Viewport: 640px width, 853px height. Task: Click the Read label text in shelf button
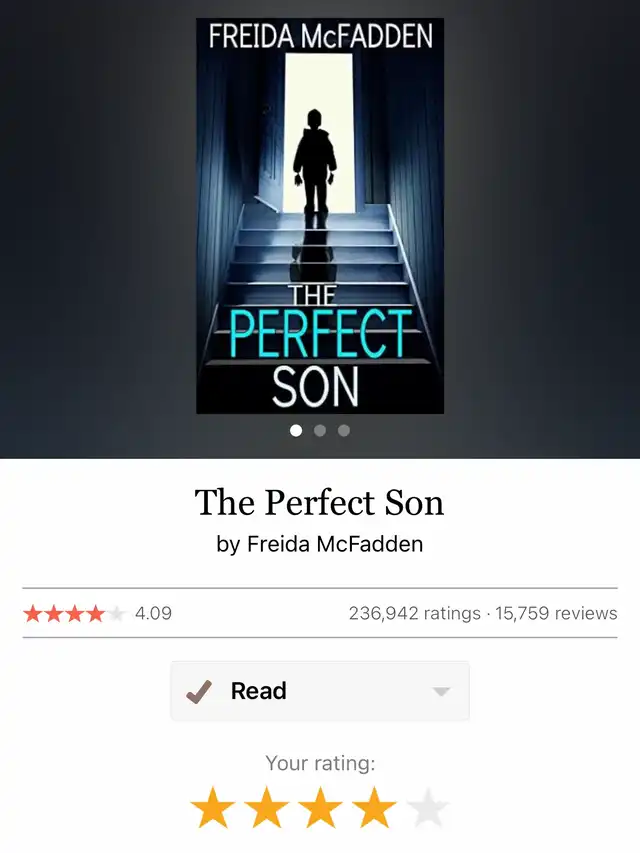tap(259, 691)
